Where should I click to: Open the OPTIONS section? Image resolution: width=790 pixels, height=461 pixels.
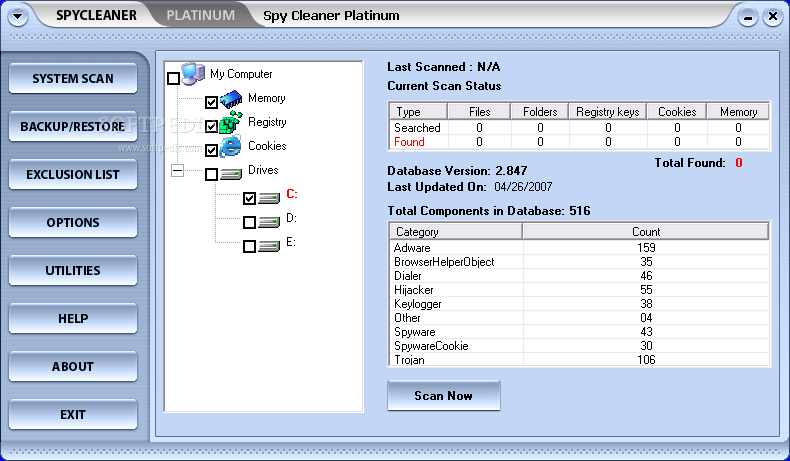pyautogui.click(x=73, y=222)
